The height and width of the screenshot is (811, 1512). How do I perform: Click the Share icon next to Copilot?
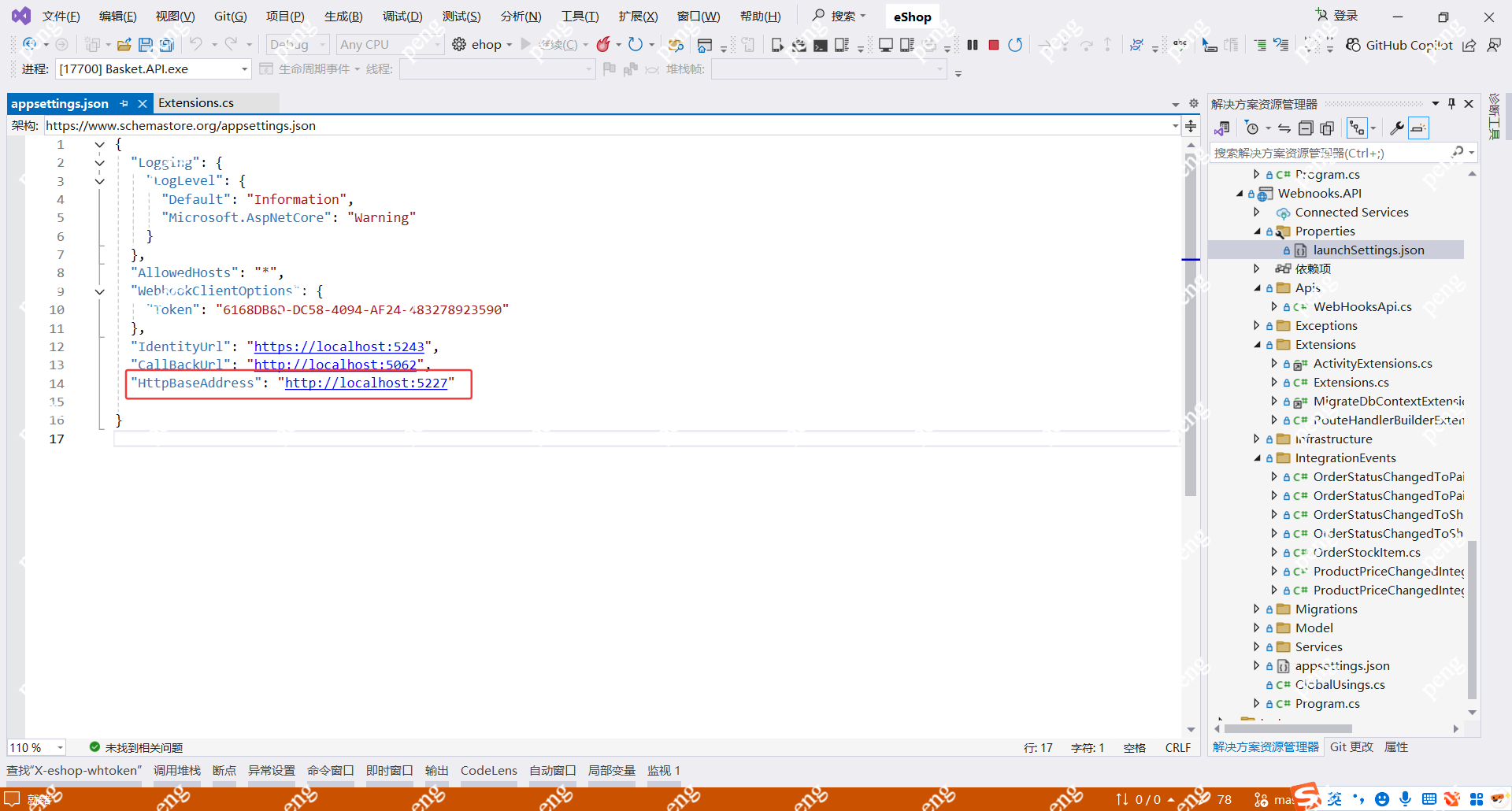pos(1469,45)
